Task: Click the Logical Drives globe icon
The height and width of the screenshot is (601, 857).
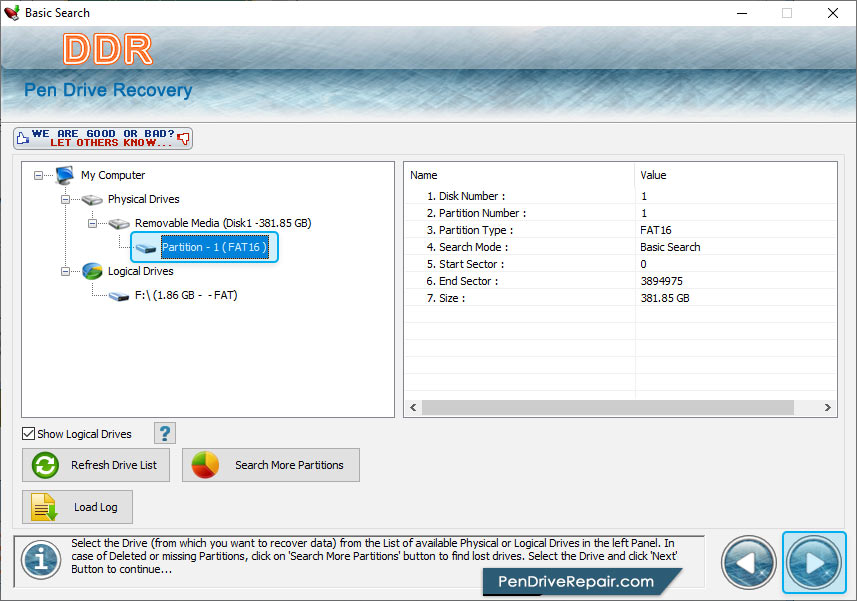Action: click(92, 271)
